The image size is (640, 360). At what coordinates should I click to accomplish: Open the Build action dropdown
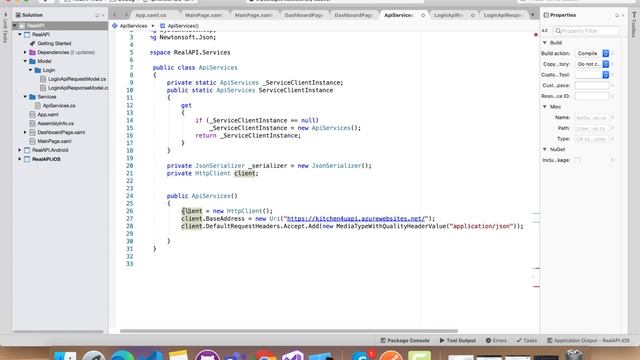click(593, 53)
